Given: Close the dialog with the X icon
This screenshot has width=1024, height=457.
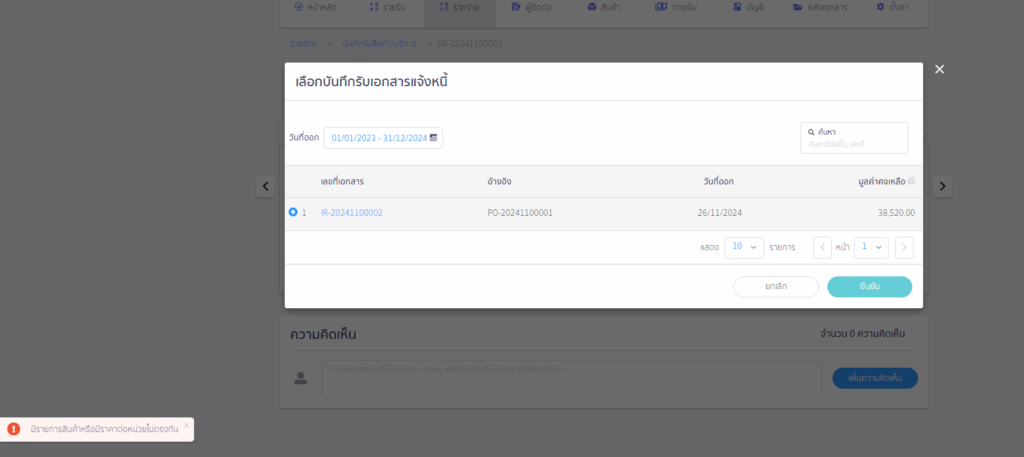Looking at the screenshot, I should pos(939,69).
